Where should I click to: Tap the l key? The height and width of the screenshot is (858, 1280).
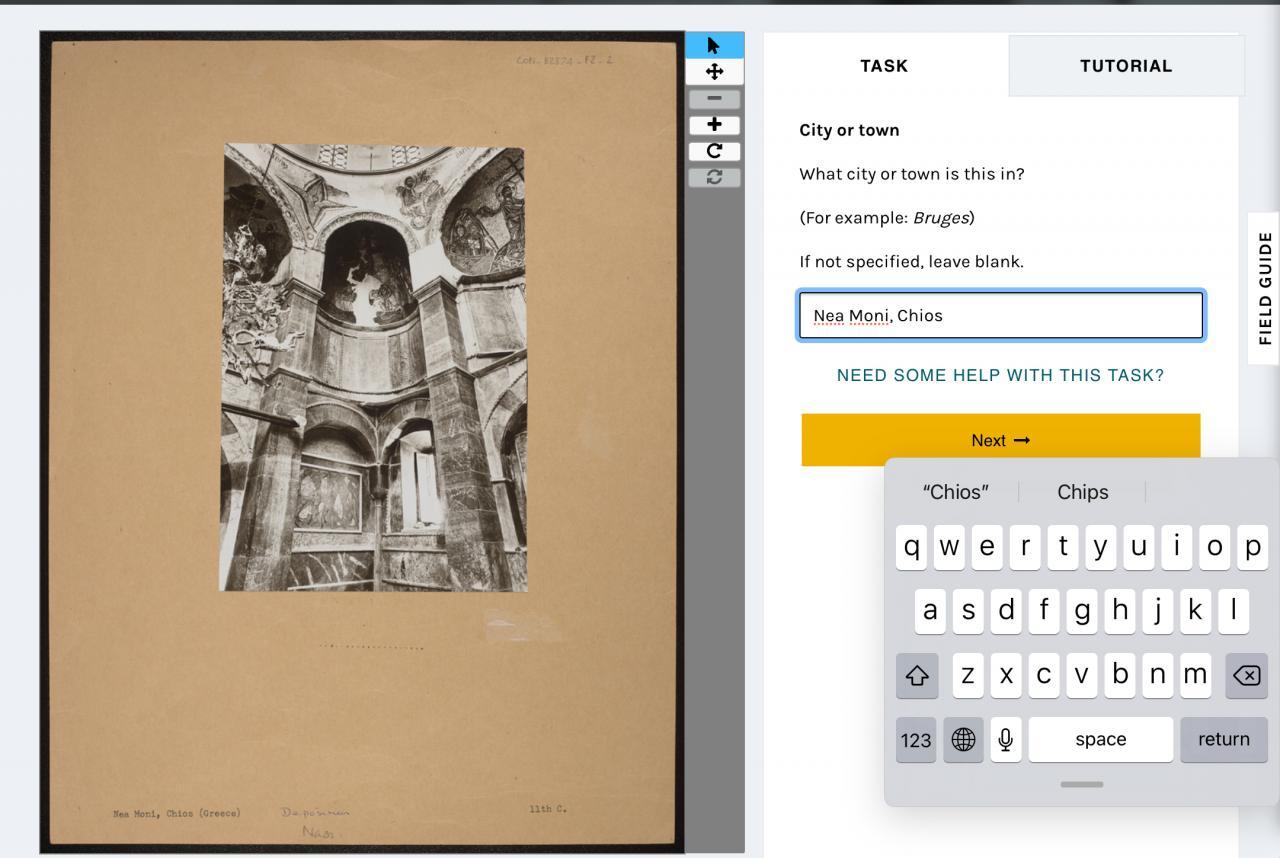click(1234, 610)
